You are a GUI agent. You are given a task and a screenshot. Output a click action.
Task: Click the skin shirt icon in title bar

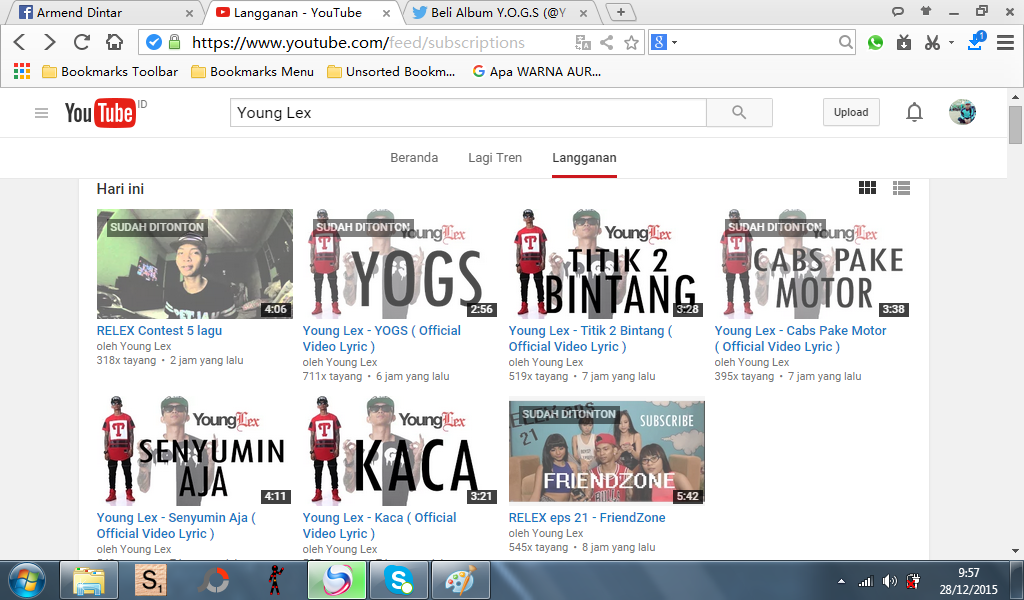tap(925, 11)
